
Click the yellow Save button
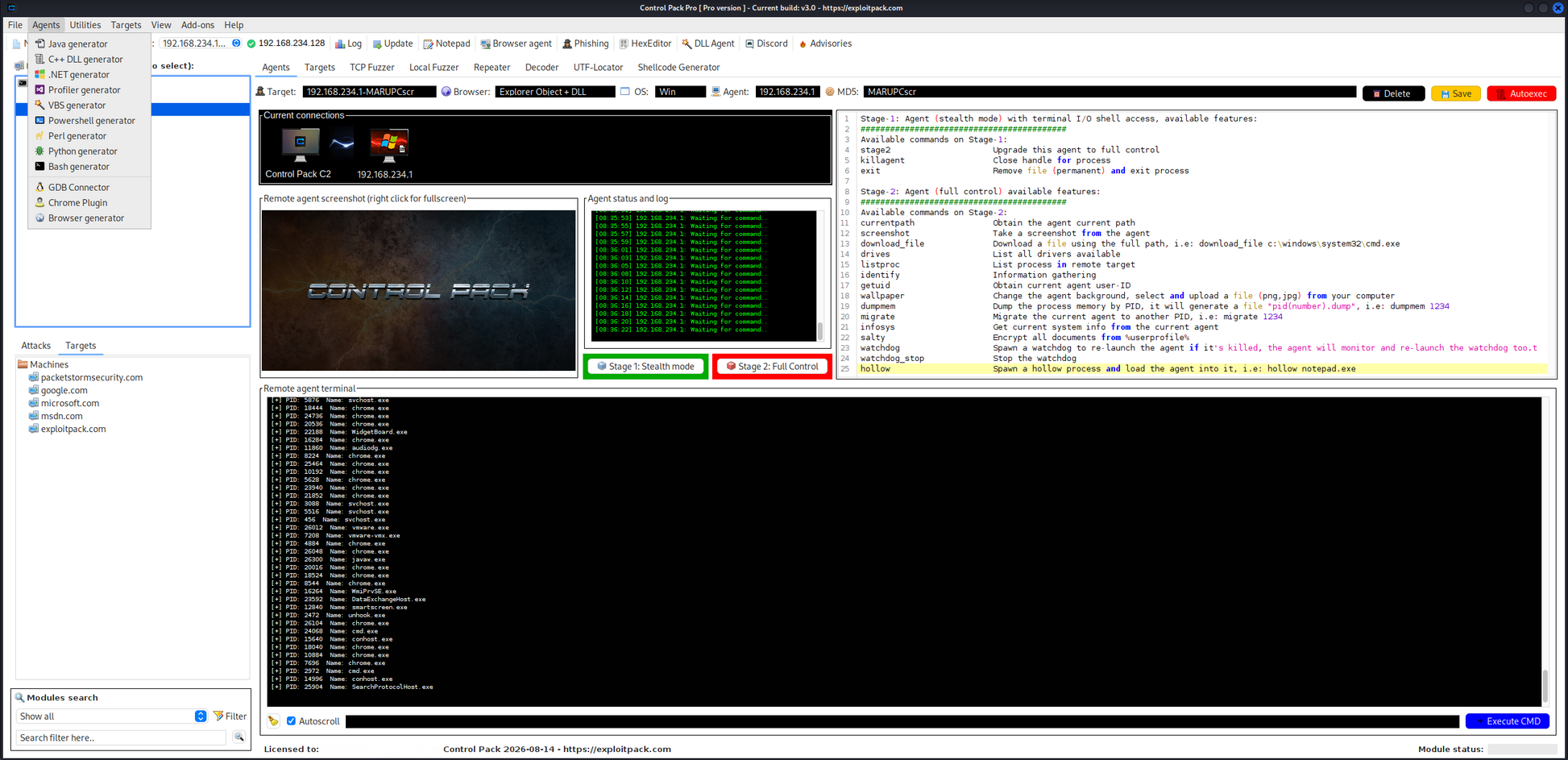tap(1456, 93)
